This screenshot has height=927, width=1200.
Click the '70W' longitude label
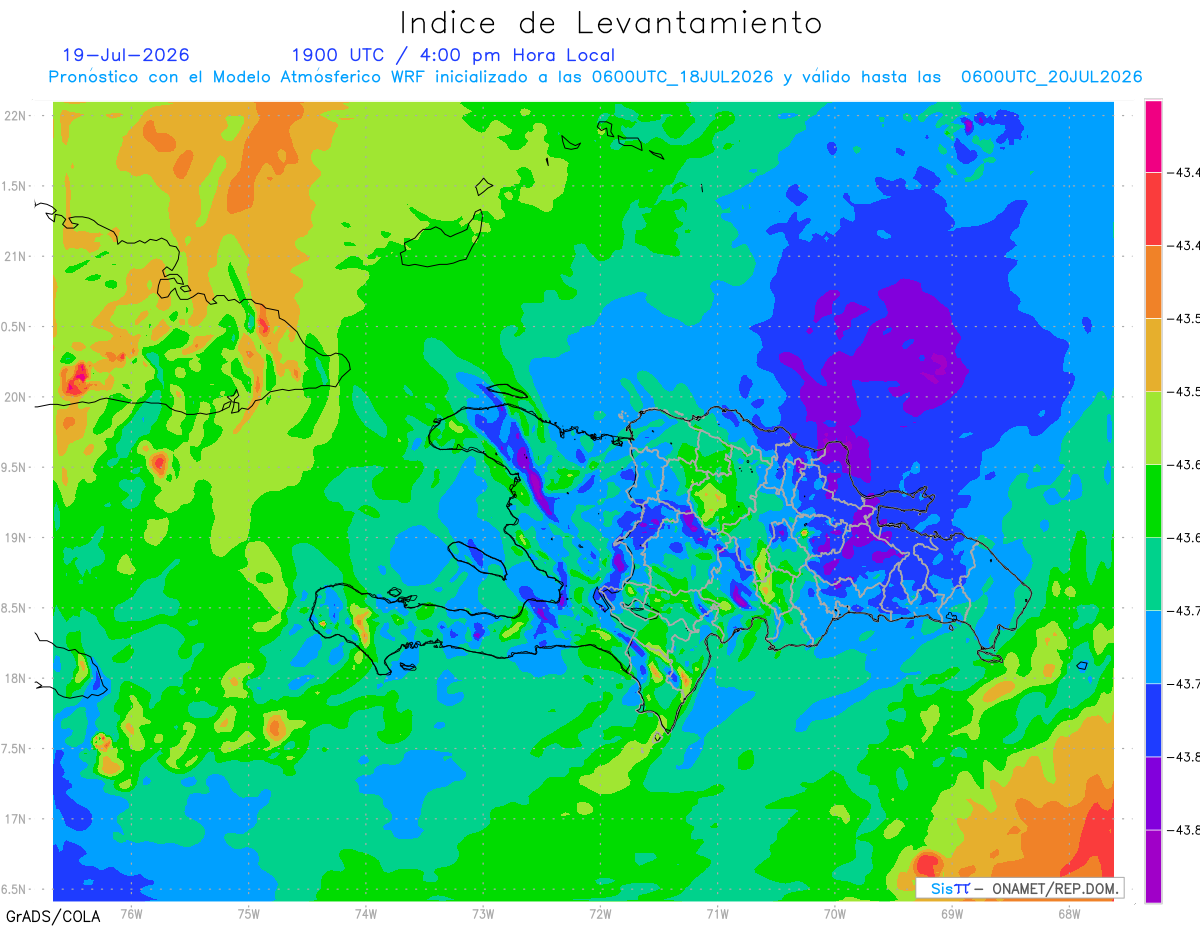pyautogui.click(x=835, y=912)
